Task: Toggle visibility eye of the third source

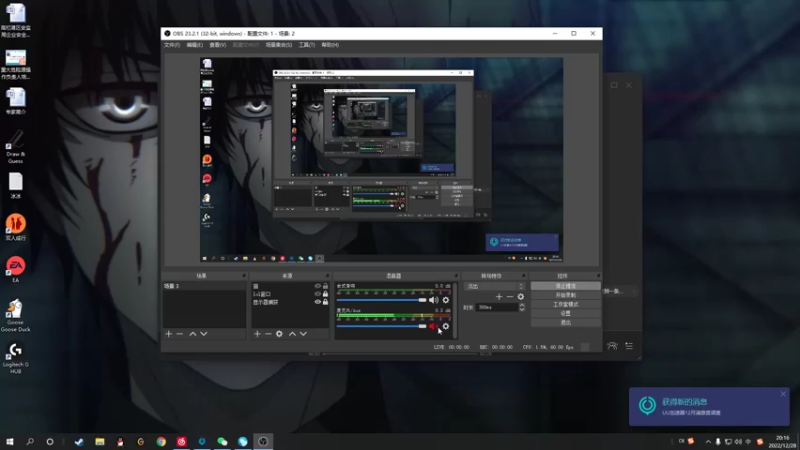Action: 317,302
